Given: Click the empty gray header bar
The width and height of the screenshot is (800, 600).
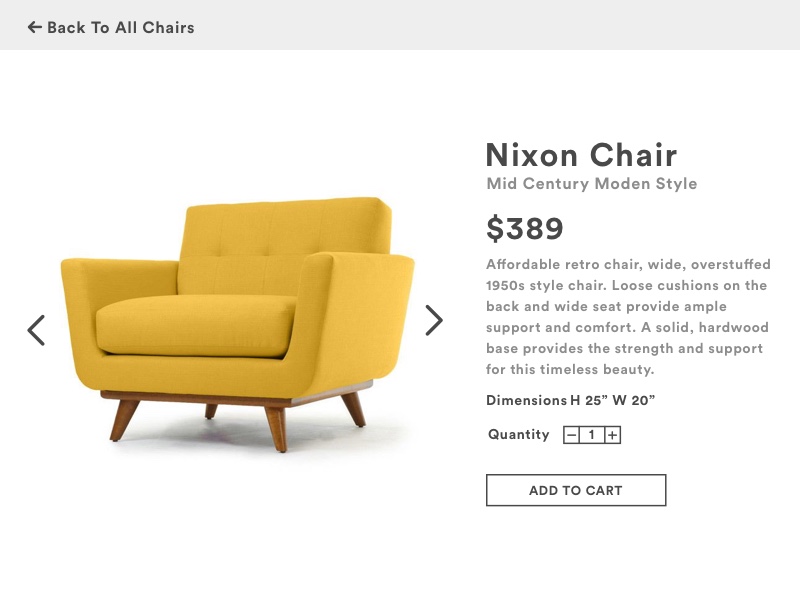Looking at the screenshot, I should pyautogui.click(x=500, y=25).
